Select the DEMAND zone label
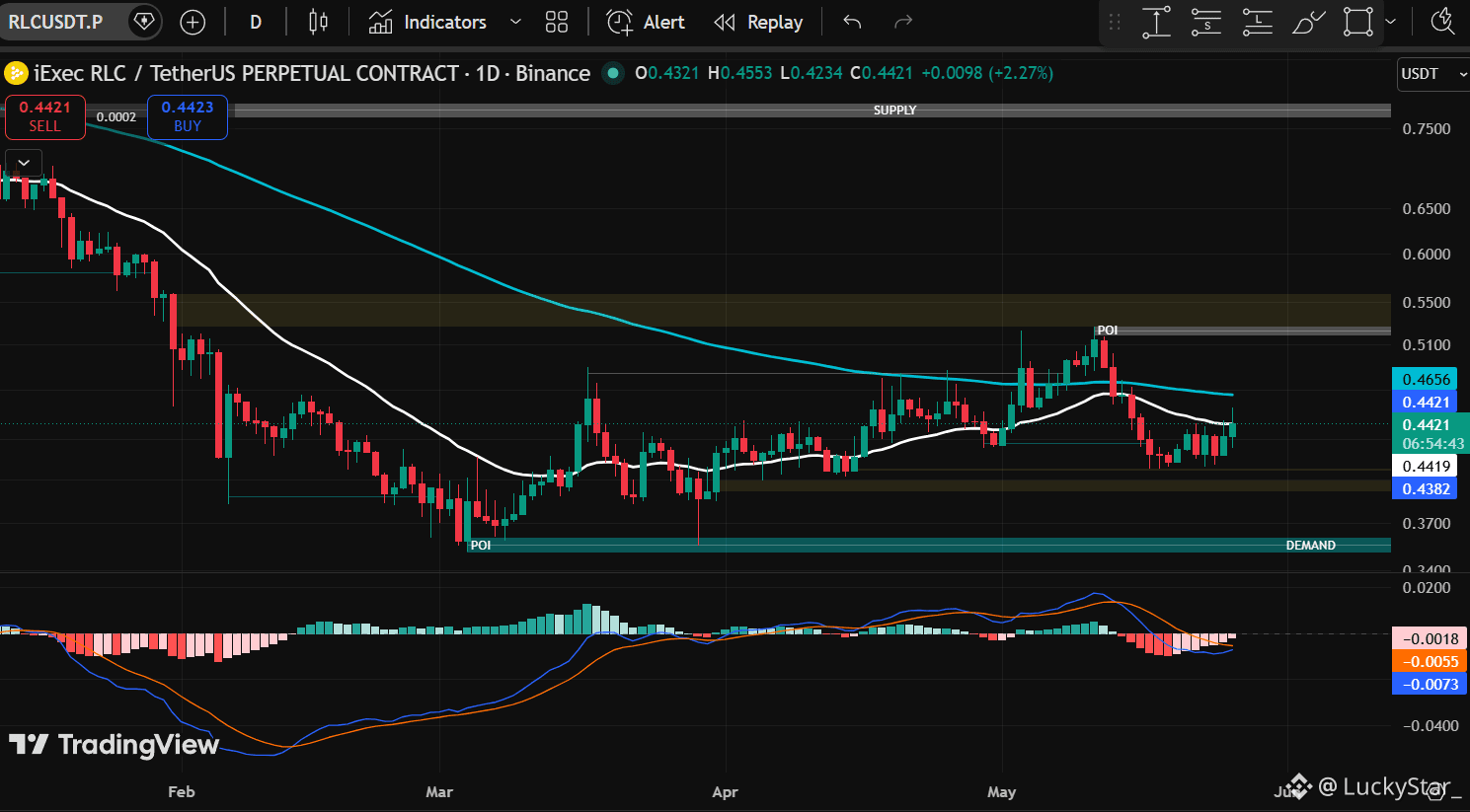The image size is (1470, 812). 1310,546
